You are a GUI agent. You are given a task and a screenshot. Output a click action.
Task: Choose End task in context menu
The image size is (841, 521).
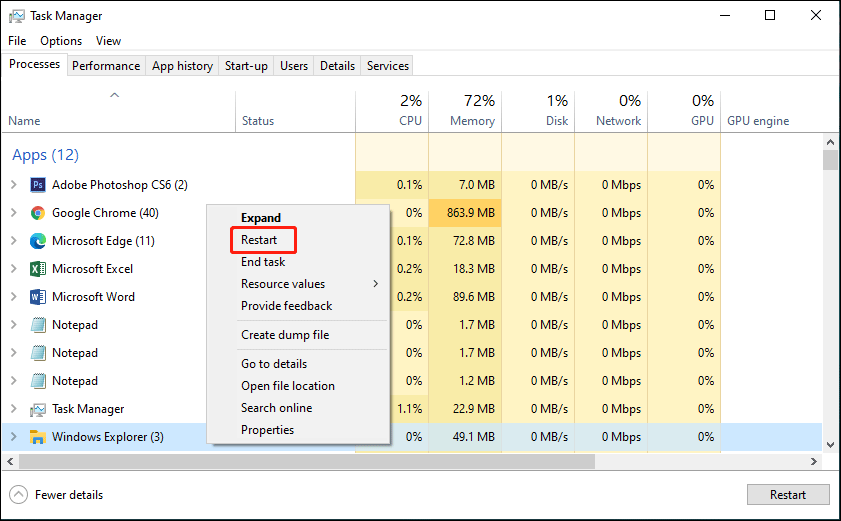tap(263, 262)
